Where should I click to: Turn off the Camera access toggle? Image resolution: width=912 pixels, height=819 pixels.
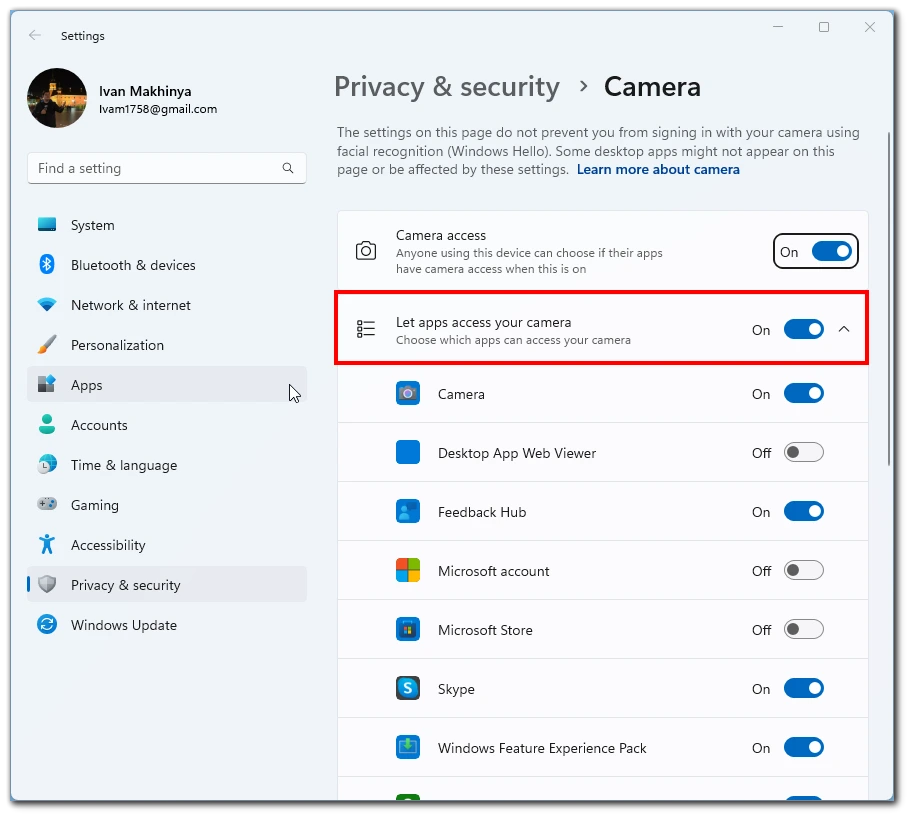click(832, 252)
